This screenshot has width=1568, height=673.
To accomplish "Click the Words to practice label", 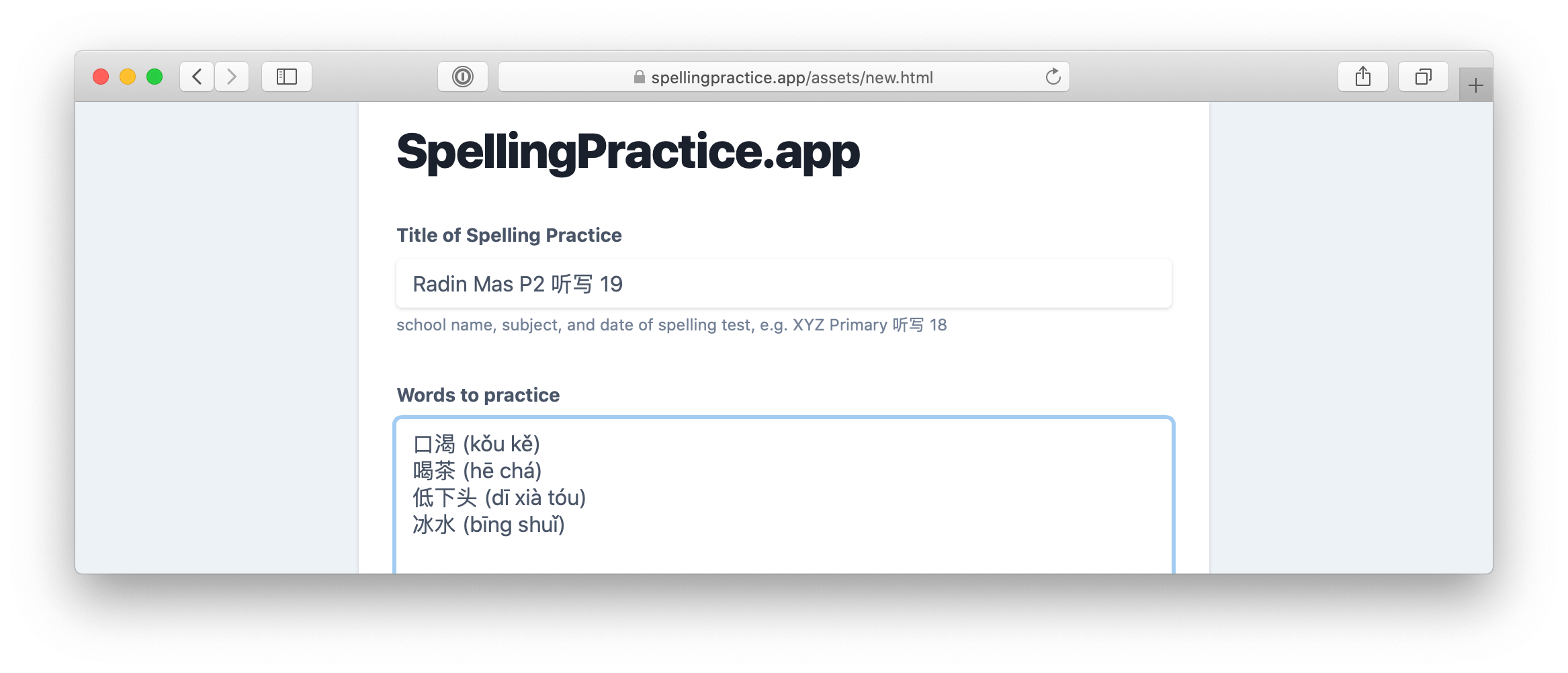I will [x=478, y=395].
